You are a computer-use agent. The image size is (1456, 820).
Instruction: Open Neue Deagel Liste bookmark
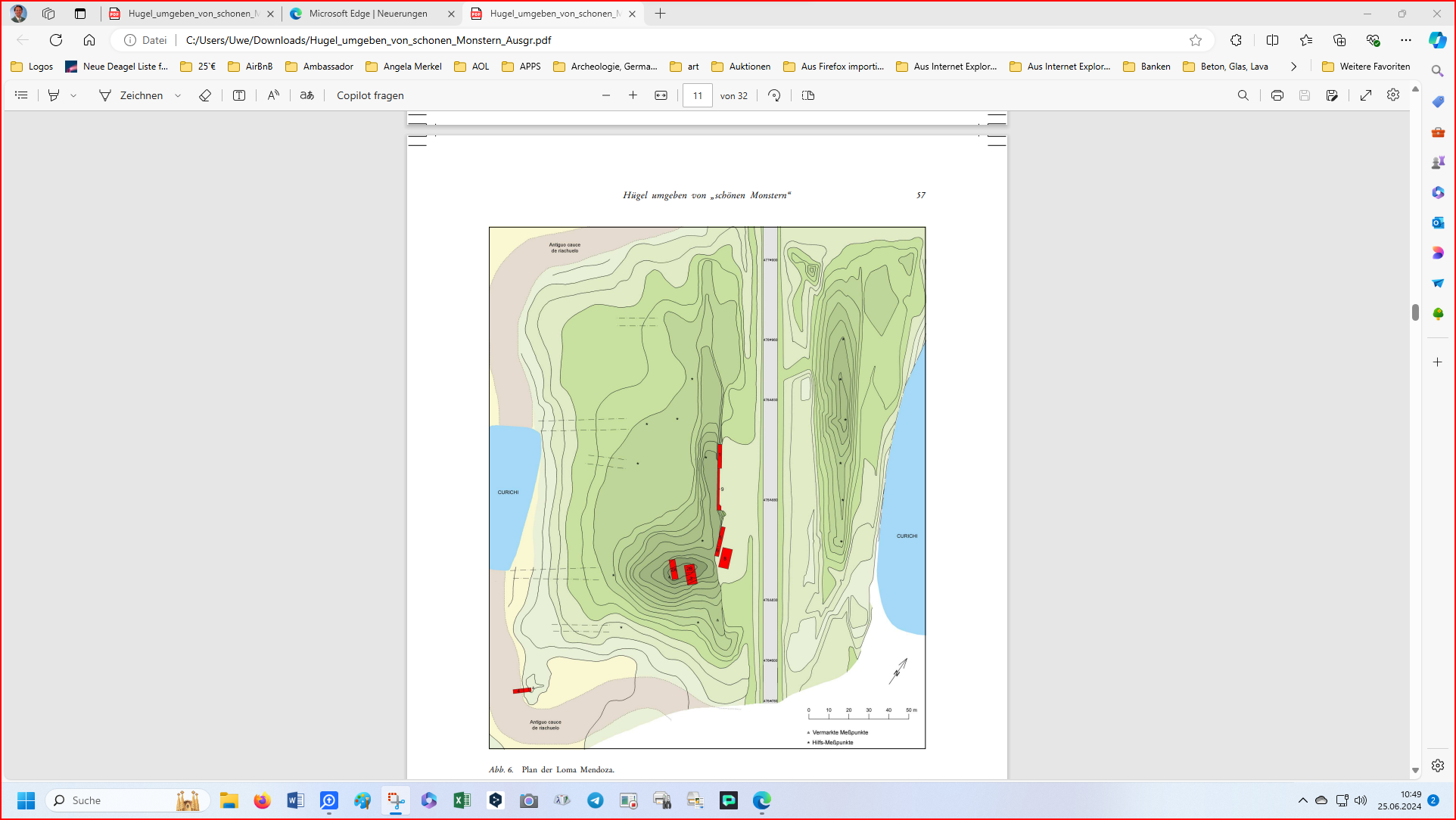coord(117,67)
